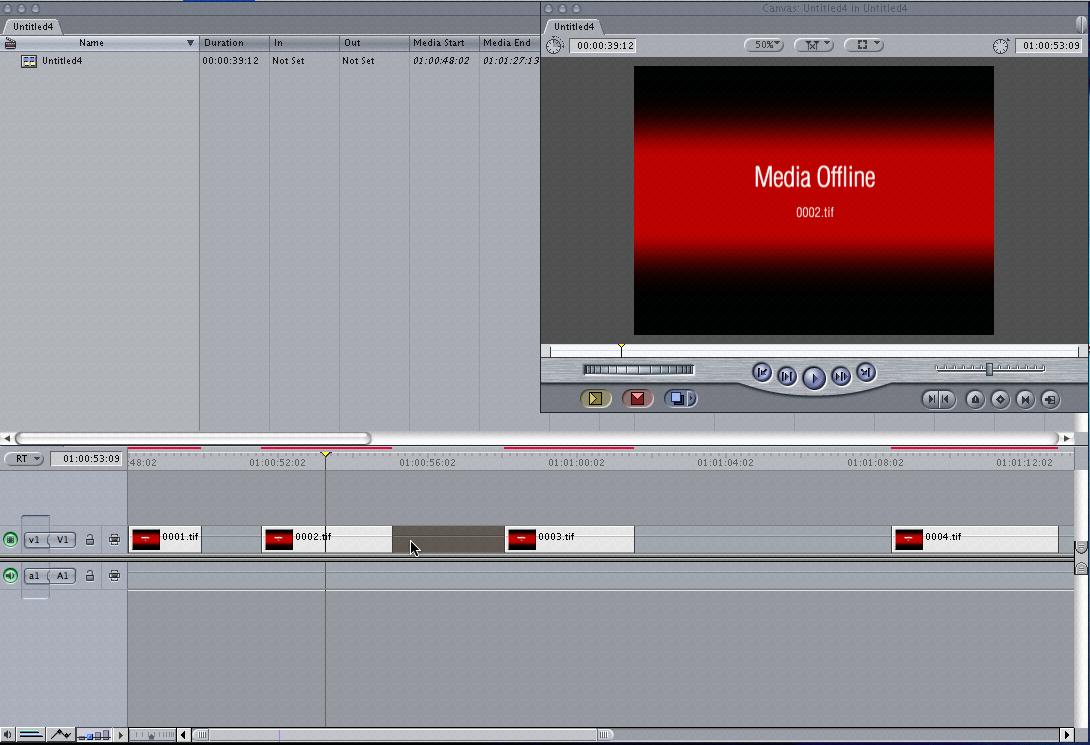Select the 0003.tif clip in the timeline

(x=570, y=540)
